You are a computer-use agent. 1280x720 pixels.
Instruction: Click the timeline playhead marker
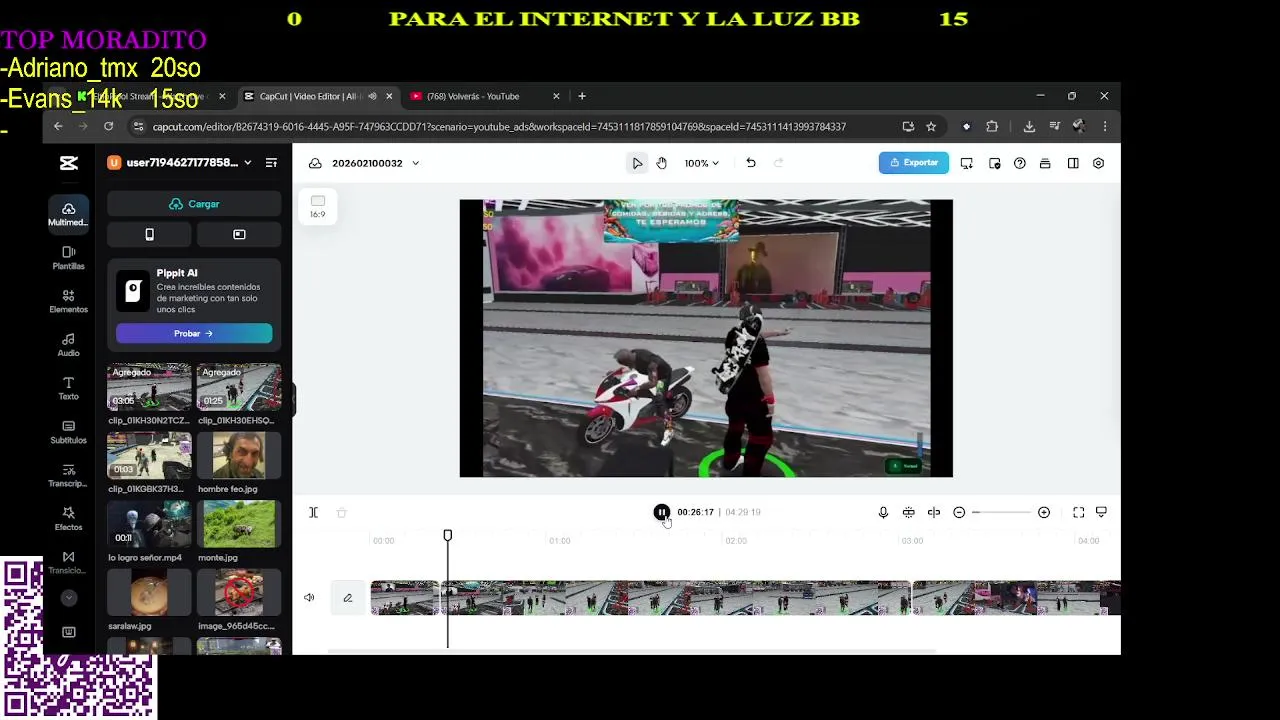pyautogui.click(x=448, y=536)
